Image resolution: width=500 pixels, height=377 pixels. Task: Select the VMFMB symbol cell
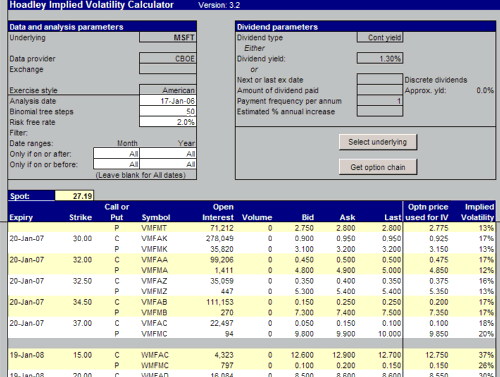click(154, 312)
